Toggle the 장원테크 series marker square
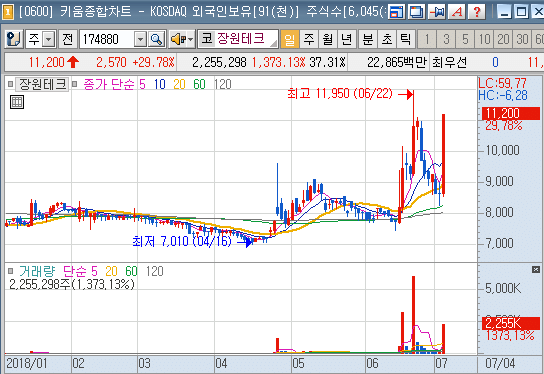544x374 pixels. [10, 84]
